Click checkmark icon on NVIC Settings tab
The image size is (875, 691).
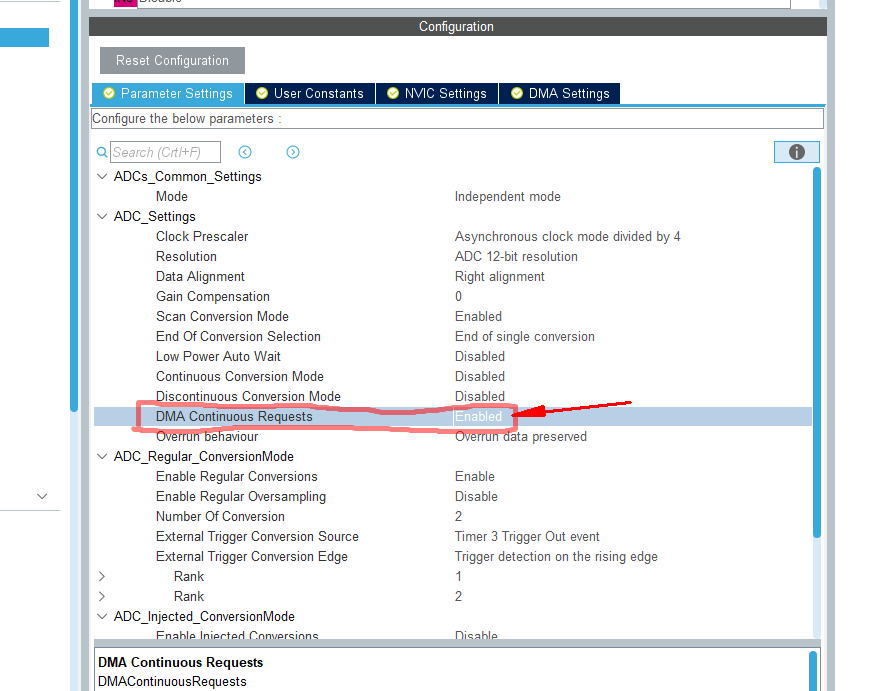click(x=392, y=93)
